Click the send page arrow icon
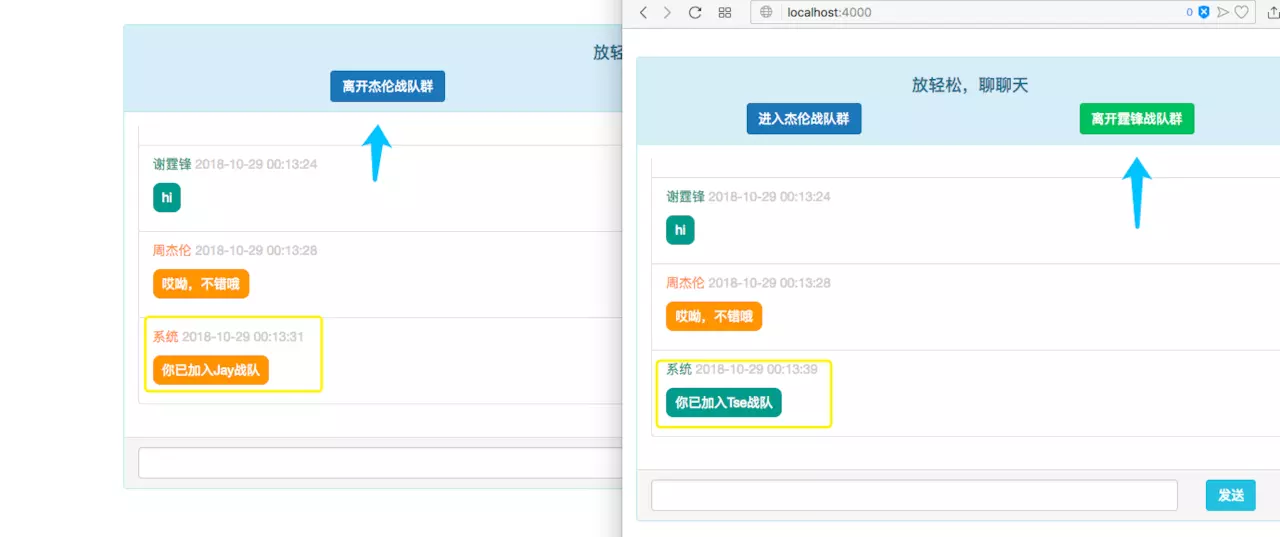Screen dimensions: 1280x537 tap(1223, 12)
